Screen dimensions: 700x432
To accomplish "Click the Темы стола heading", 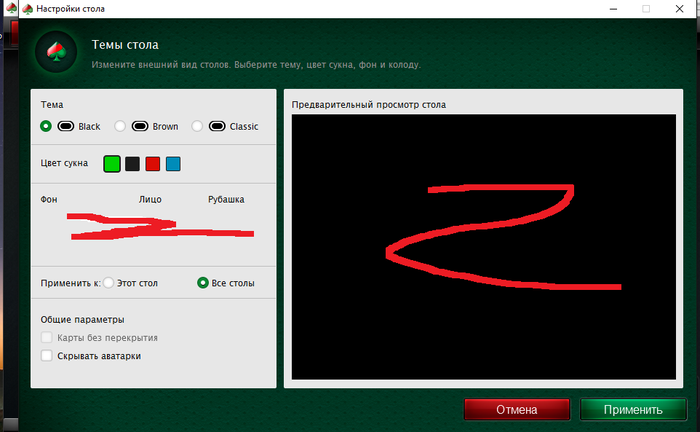I will [x=125, y=45].
